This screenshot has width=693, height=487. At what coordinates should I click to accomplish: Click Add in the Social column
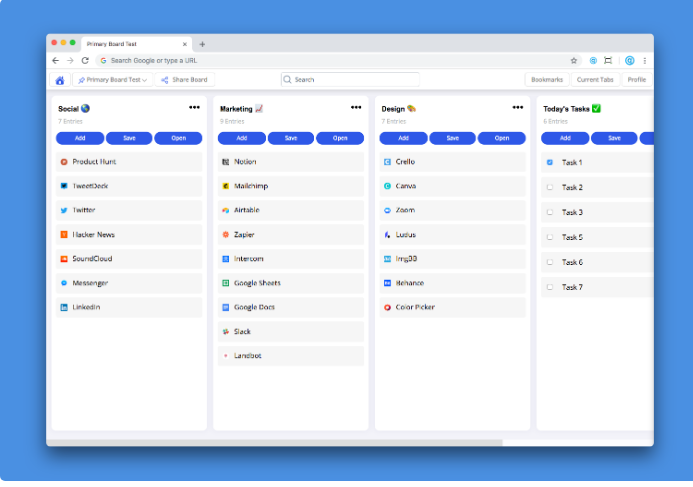(x=80, y=138)
